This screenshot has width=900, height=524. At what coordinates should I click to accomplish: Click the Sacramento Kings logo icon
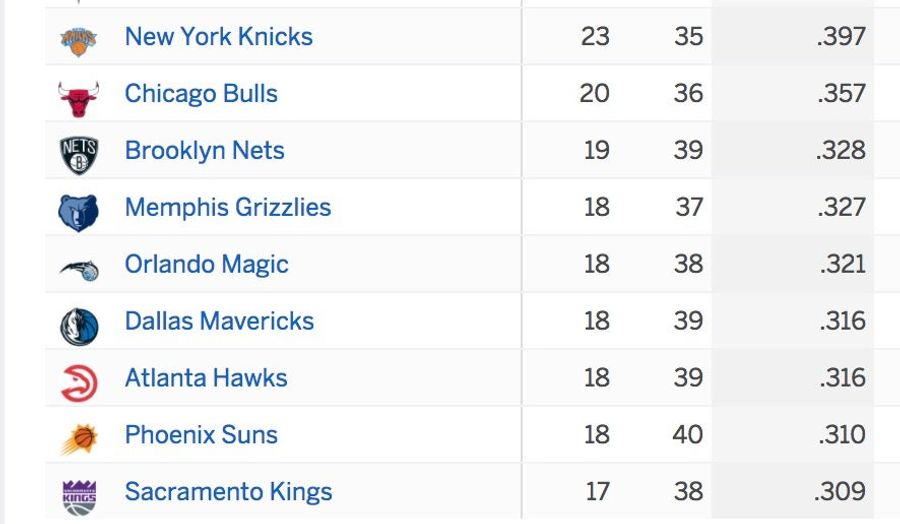click(79, 498)
